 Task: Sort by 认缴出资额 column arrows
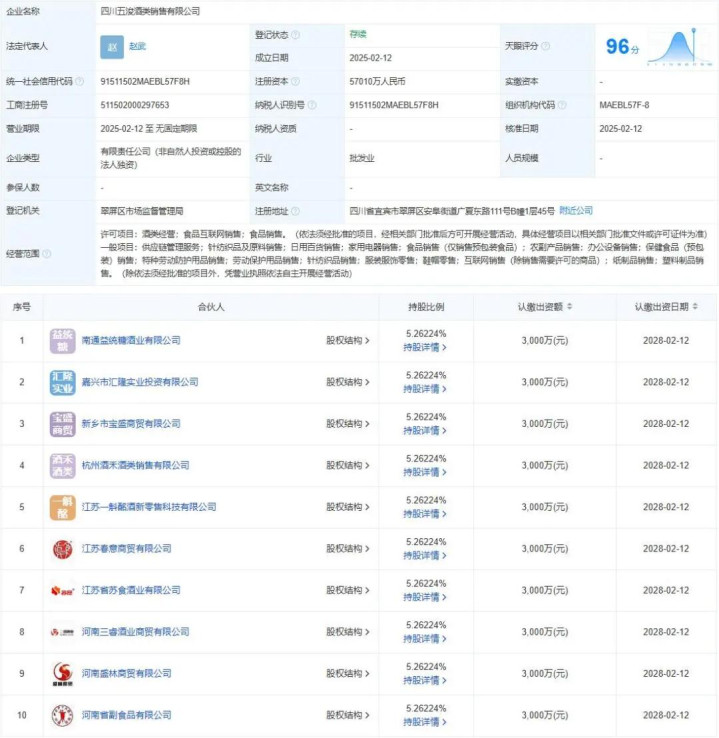569,306
